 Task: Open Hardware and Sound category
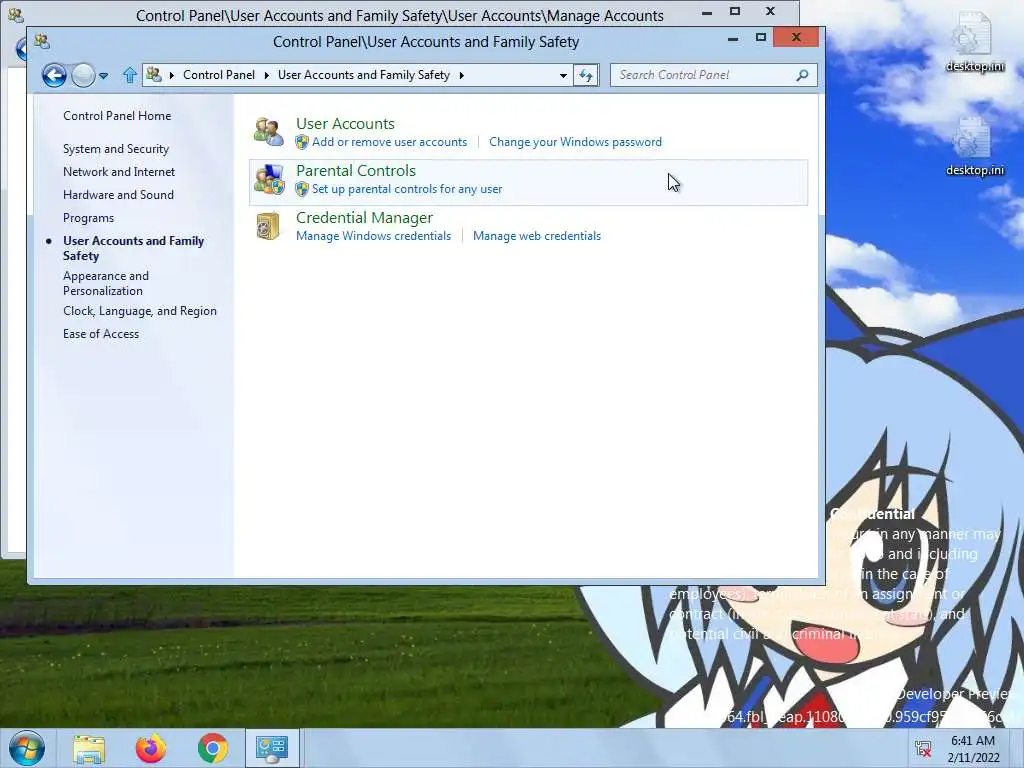coord(118,195)
